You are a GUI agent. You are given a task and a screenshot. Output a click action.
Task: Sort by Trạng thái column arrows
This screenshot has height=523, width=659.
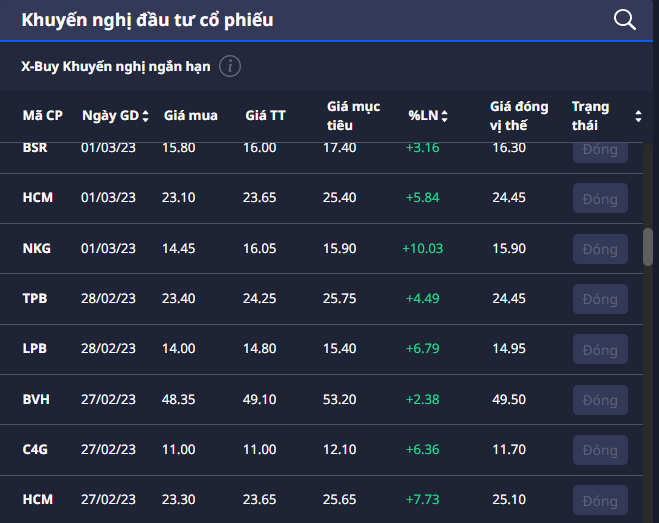pyautogui.click(x=638, y=116)
